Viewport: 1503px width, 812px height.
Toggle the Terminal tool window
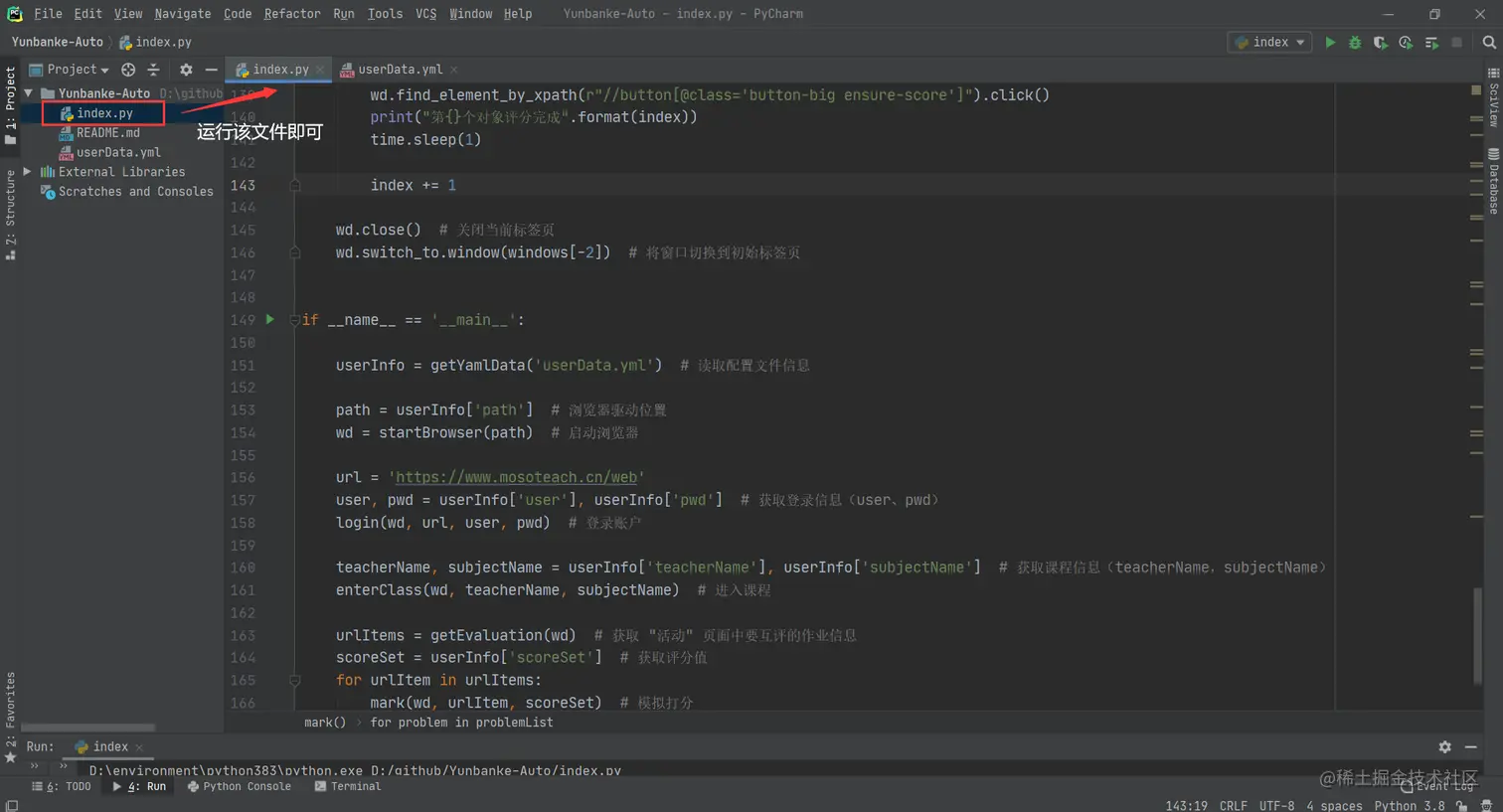(348, 786)
